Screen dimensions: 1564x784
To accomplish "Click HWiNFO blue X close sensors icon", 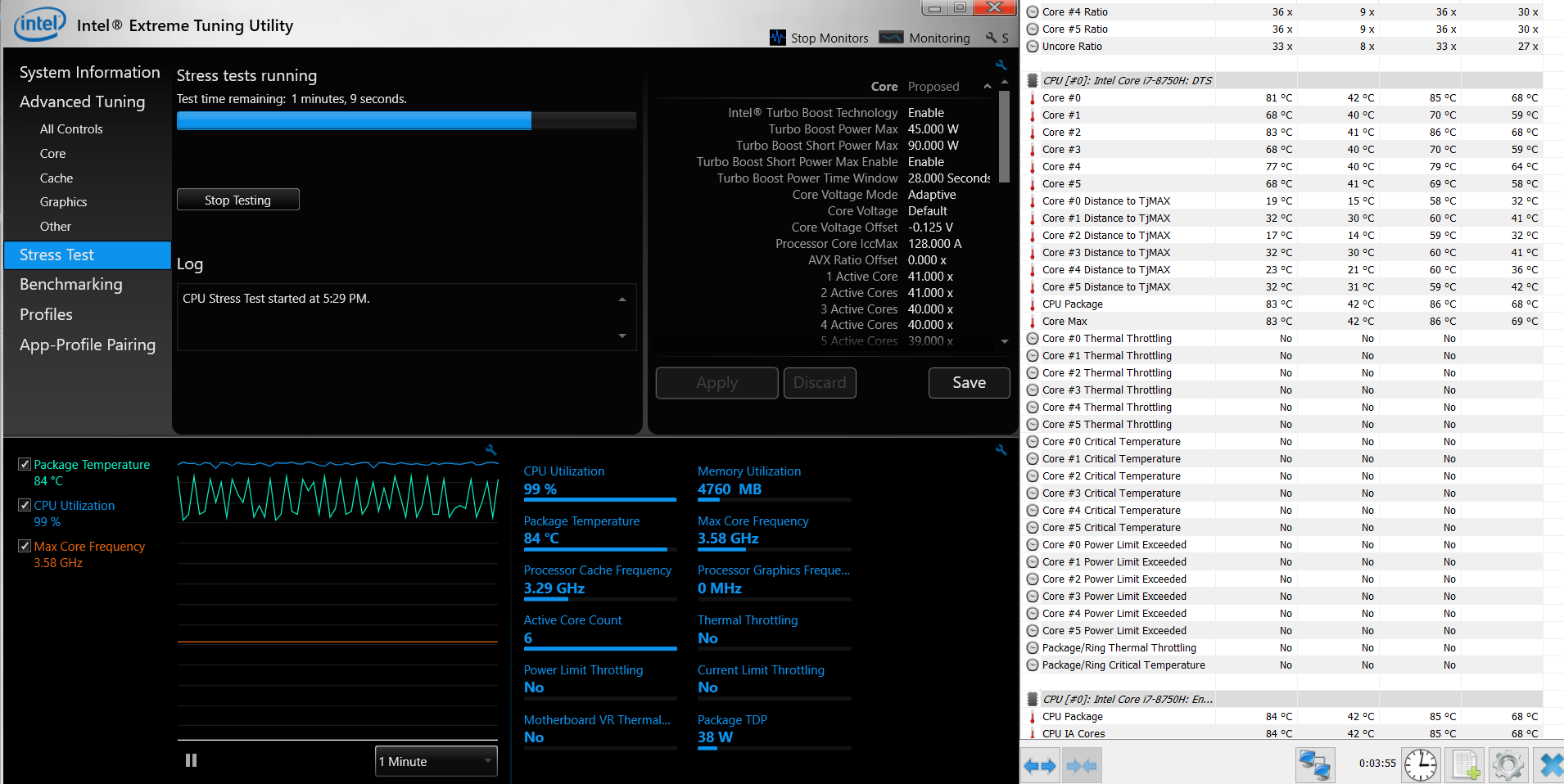I will [x=1550, y=767].
